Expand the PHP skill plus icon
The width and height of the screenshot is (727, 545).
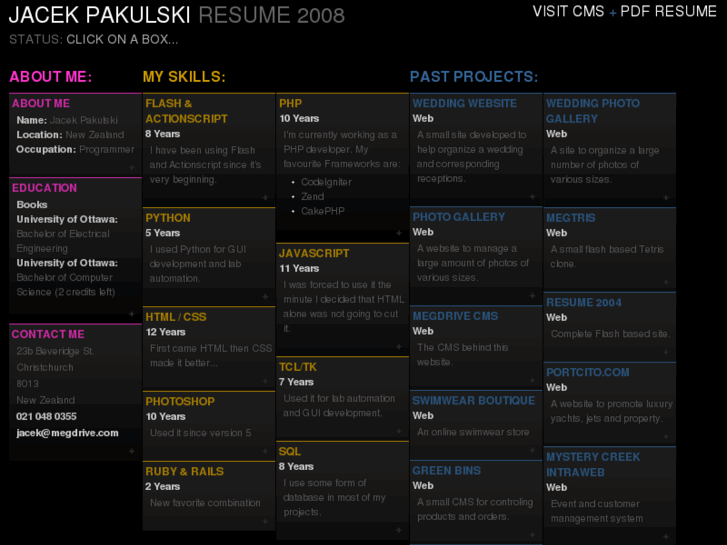pos(399,233)
